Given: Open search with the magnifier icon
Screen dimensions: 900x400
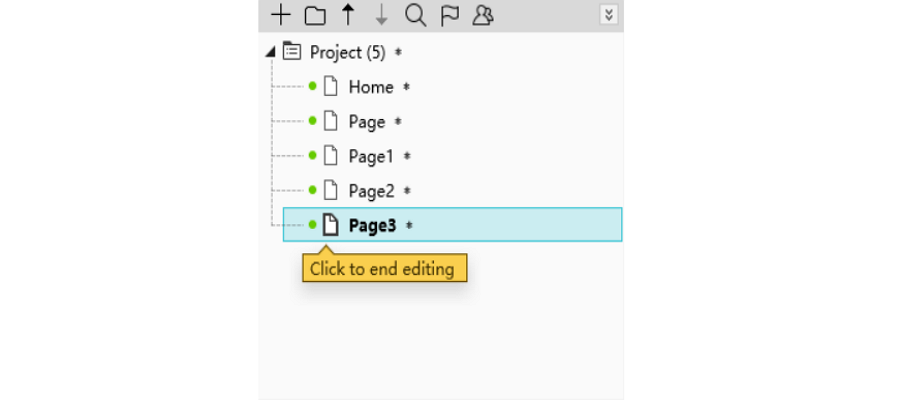Looking at the screenshot, I should tap(416, 15).
